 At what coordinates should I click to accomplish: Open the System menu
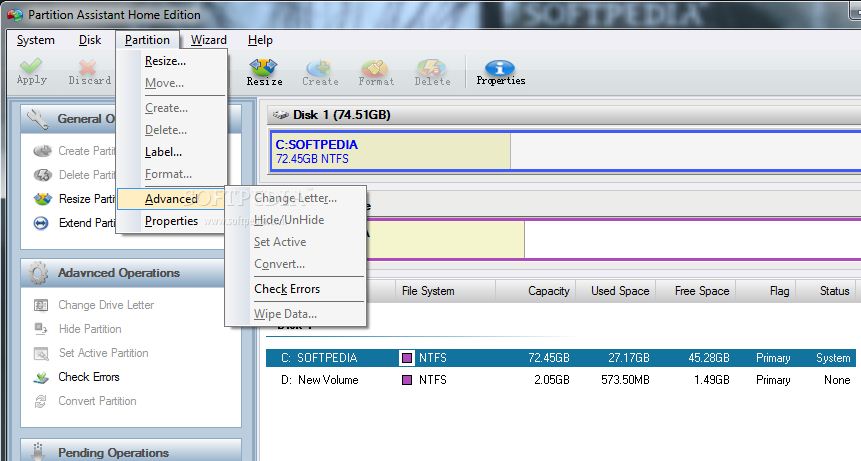[x=36, y=40]
